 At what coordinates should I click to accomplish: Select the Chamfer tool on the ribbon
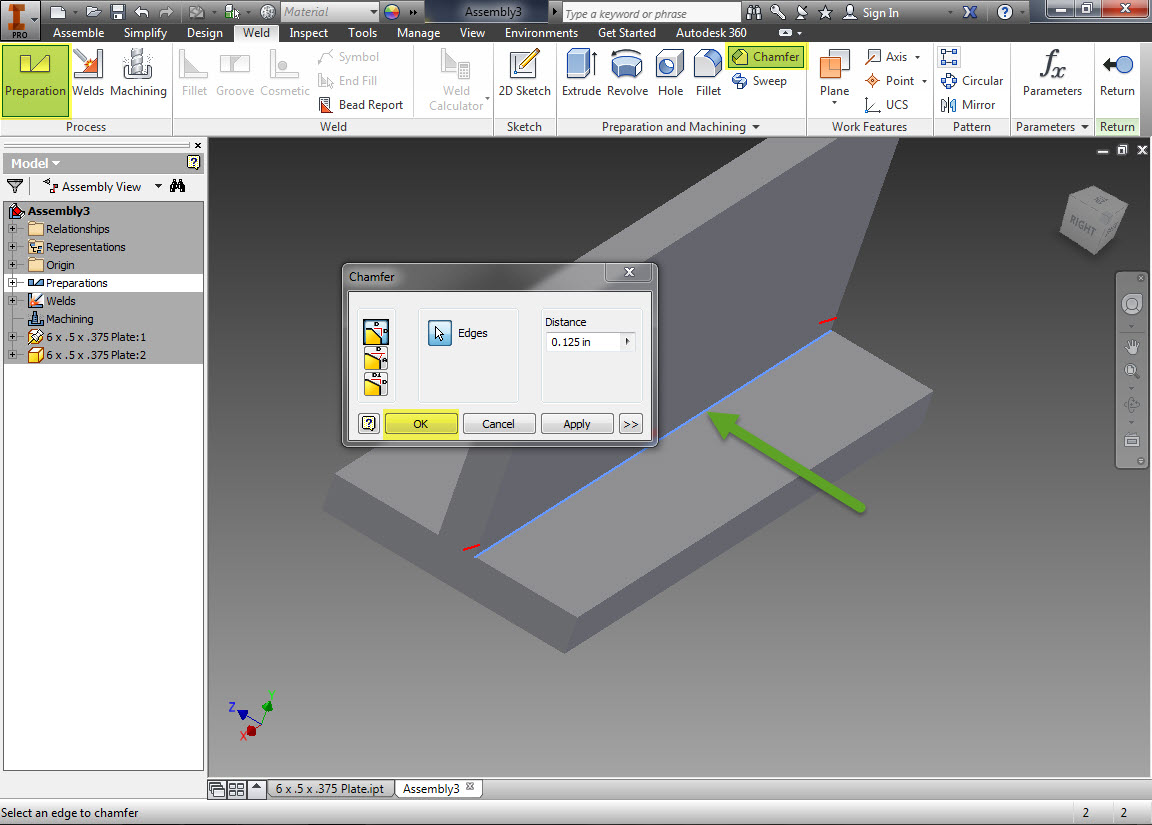[766, 57]
